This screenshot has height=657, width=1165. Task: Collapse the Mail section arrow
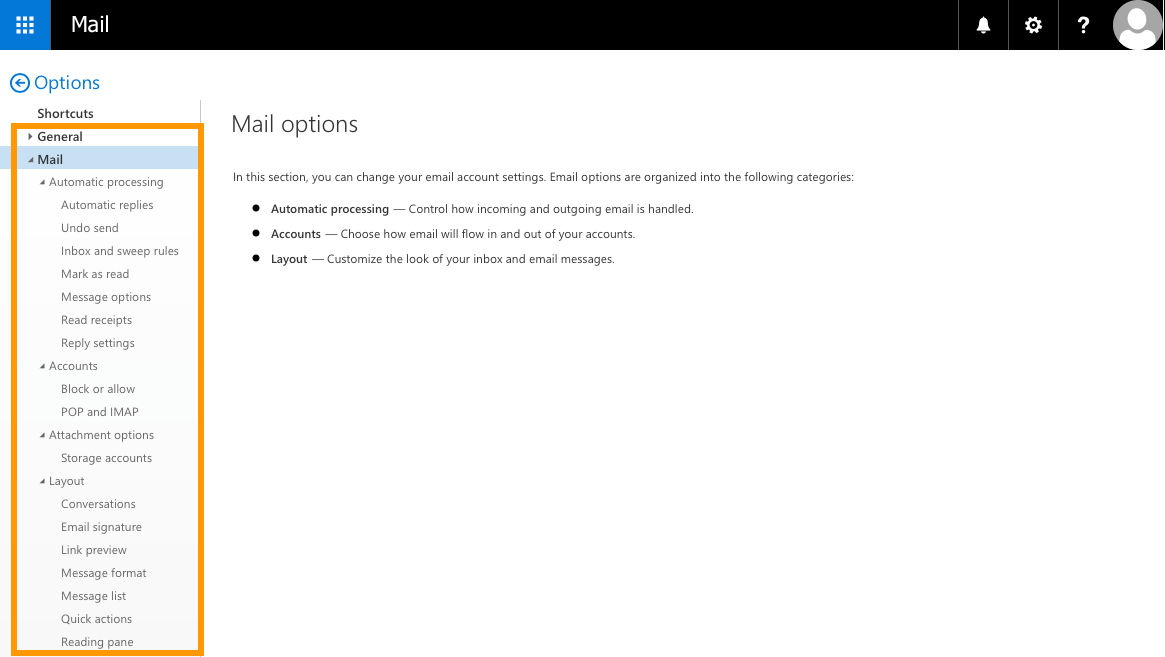pyautogui.click(x=31, y=160)
